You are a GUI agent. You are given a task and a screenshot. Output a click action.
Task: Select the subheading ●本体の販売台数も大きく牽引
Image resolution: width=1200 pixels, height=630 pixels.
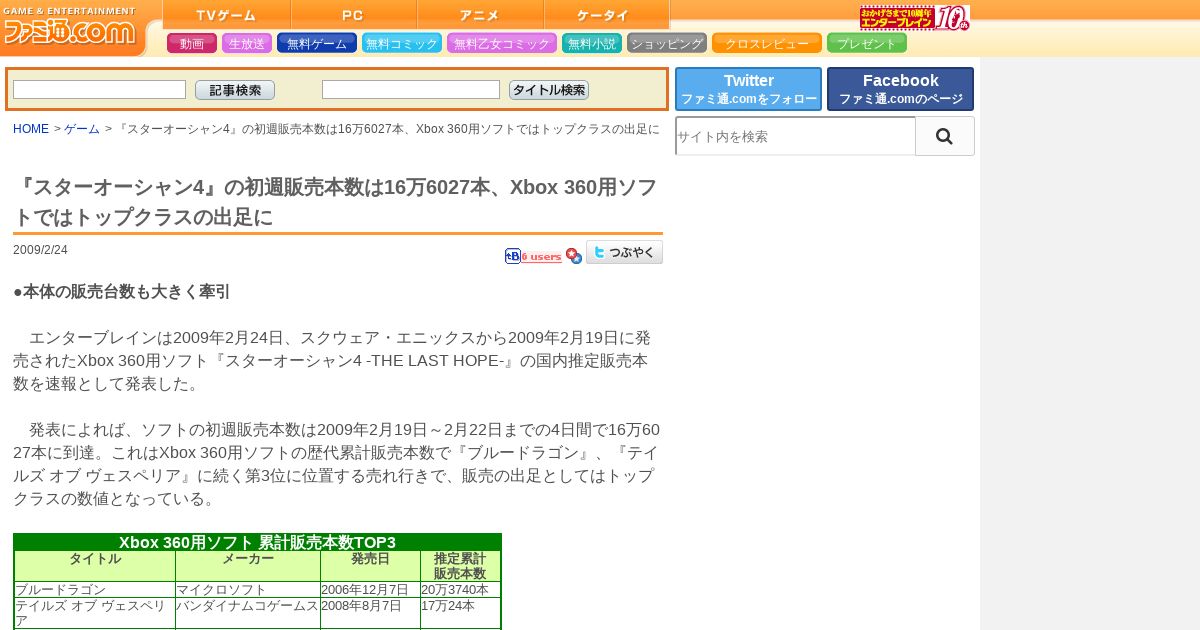122,292
